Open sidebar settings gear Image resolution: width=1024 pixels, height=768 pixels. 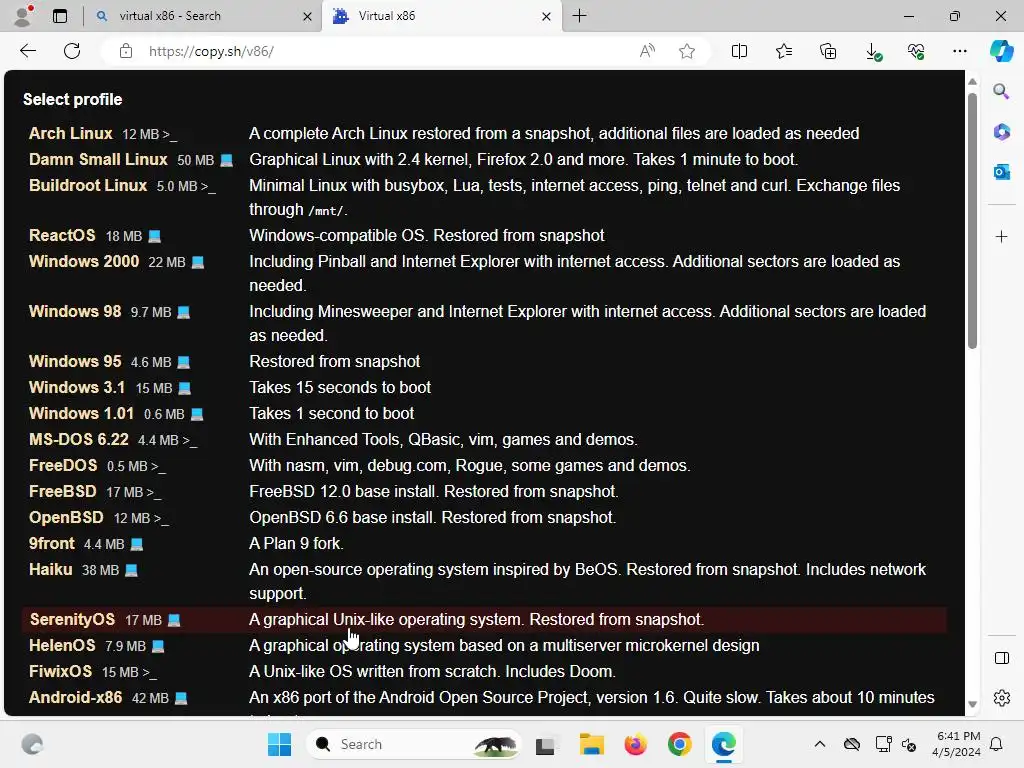(1002, 698)
